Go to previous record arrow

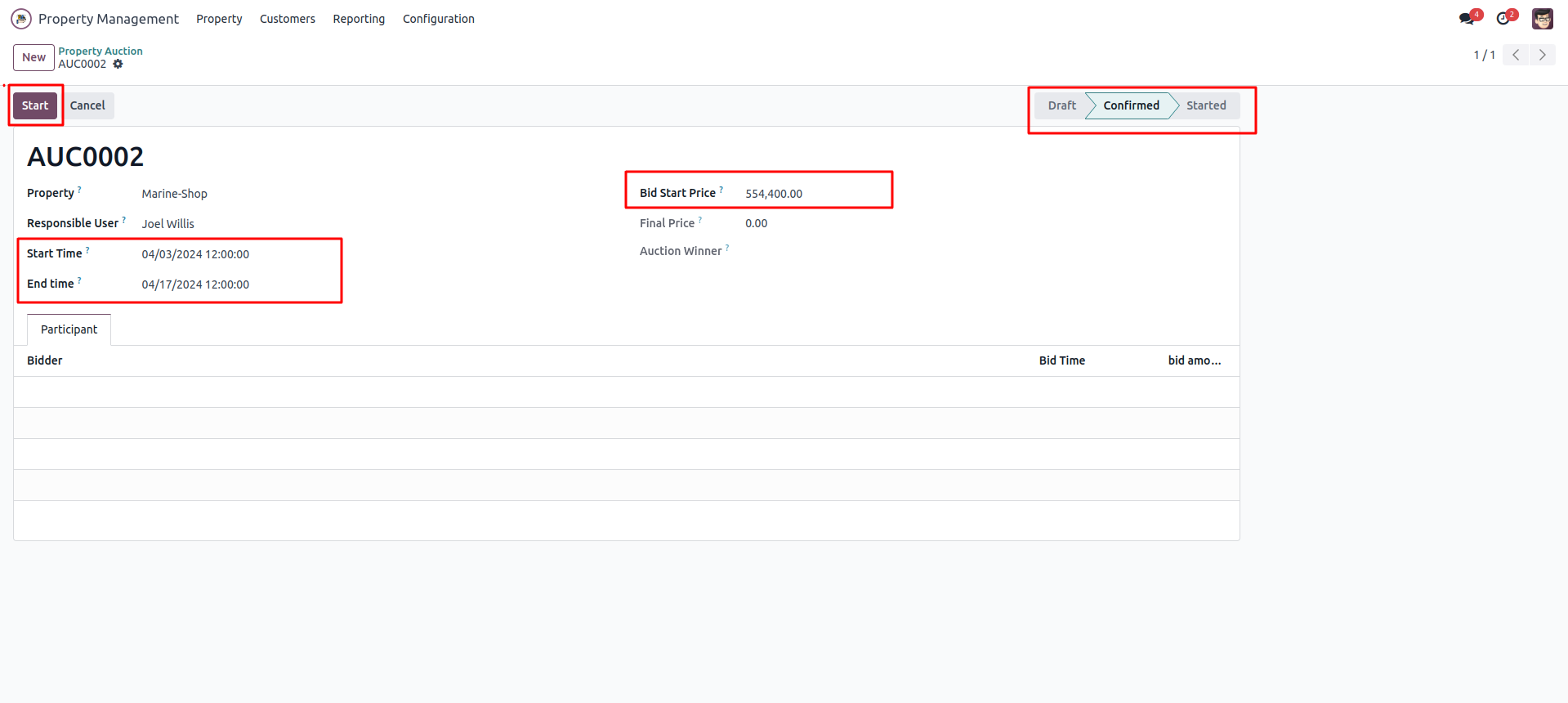coord(1516,55)
